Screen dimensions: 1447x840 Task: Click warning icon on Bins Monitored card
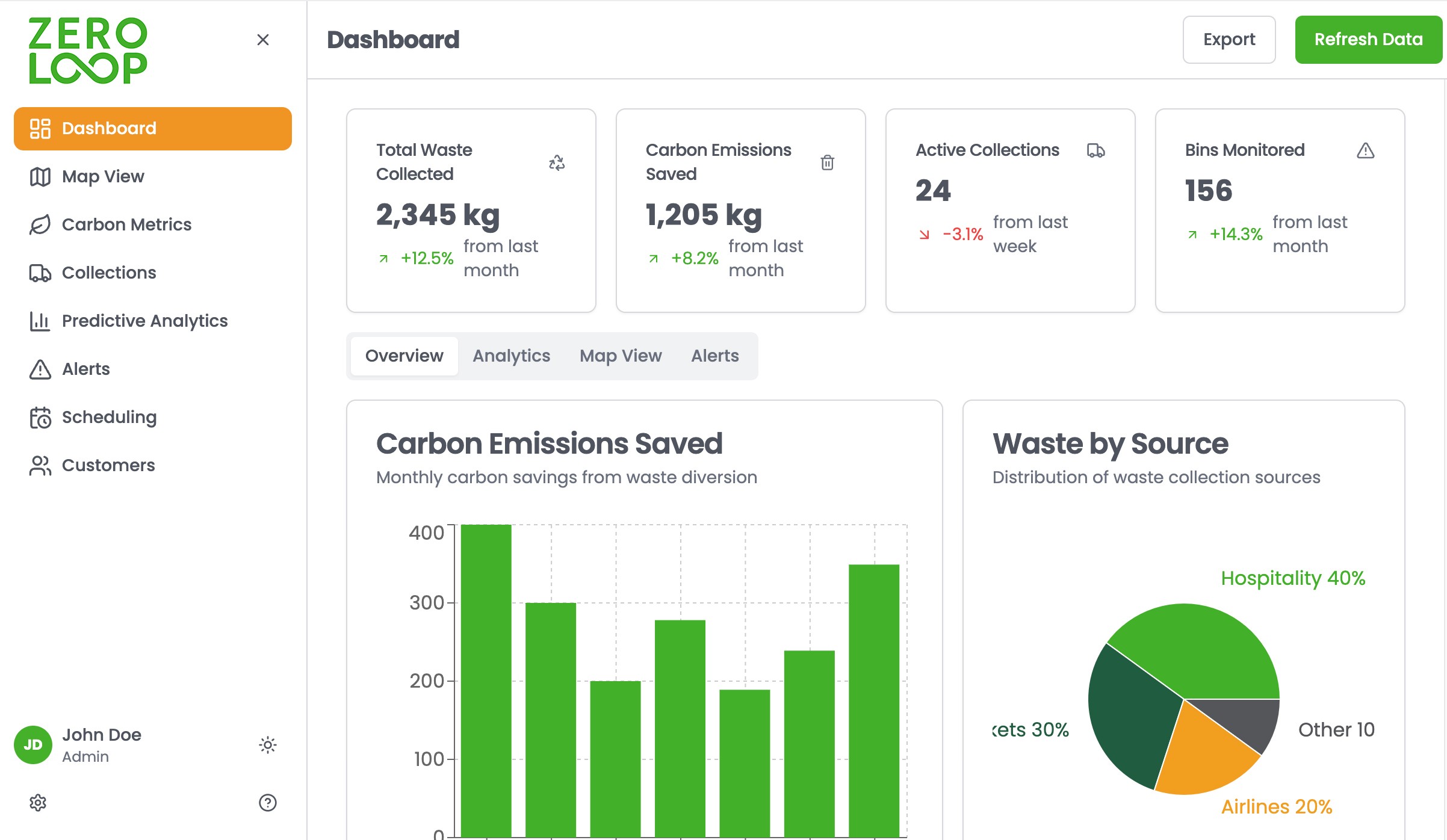pos(1366,150)
